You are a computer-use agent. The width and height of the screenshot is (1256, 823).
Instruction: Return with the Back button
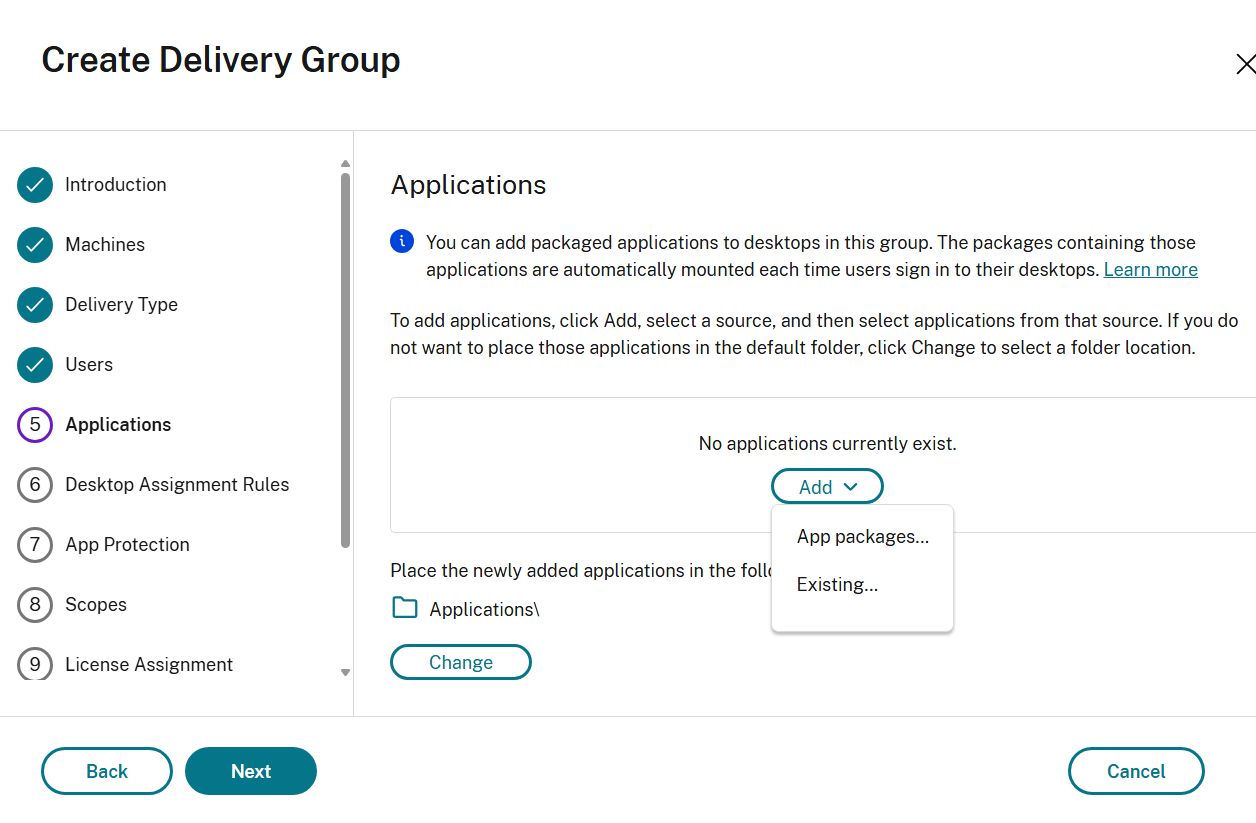click(107, 771)
